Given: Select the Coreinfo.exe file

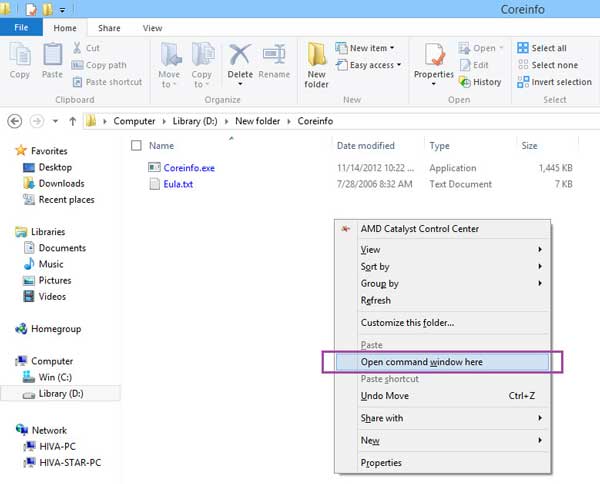Looking at the screenshot, I should [188, 168].
